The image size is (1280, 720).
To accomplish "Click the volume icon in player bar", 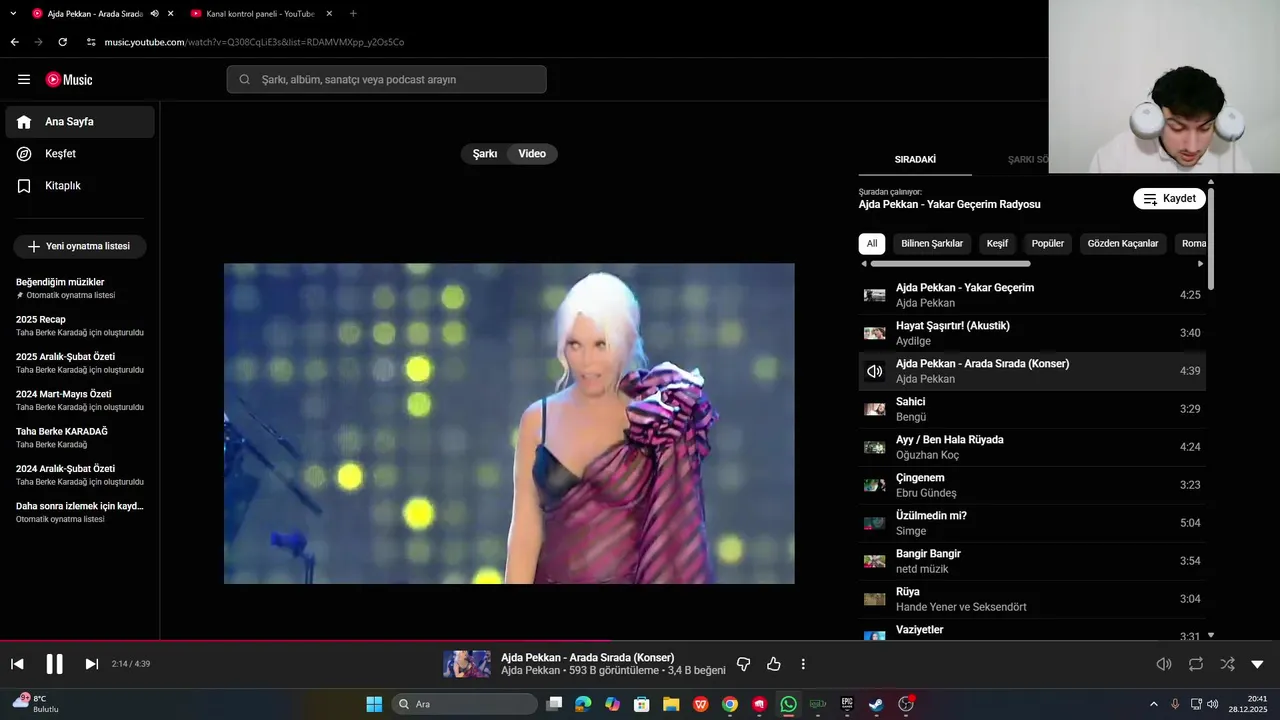I will tap(1164, 664).
